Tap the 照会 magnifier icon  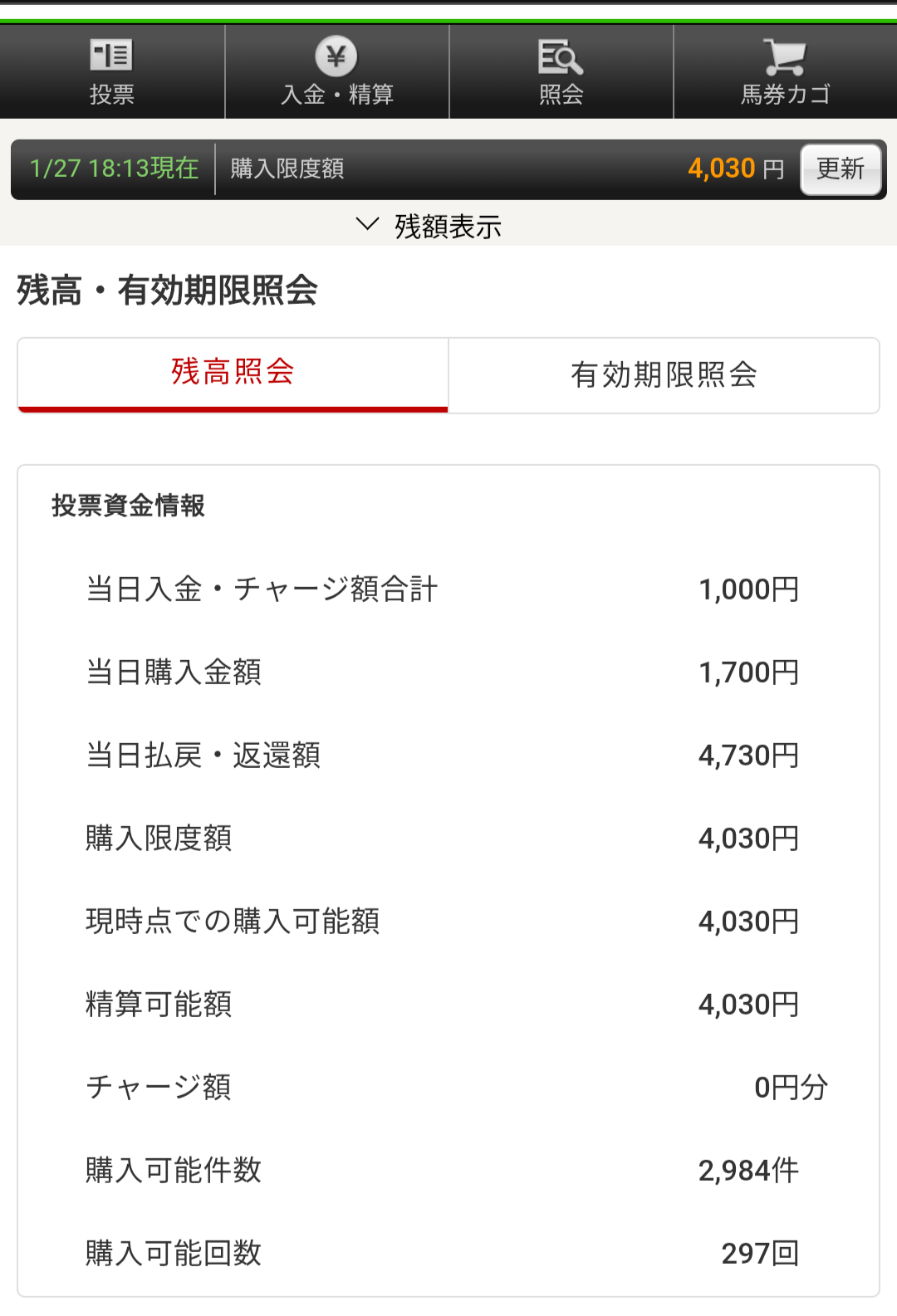tap(561, 56)
